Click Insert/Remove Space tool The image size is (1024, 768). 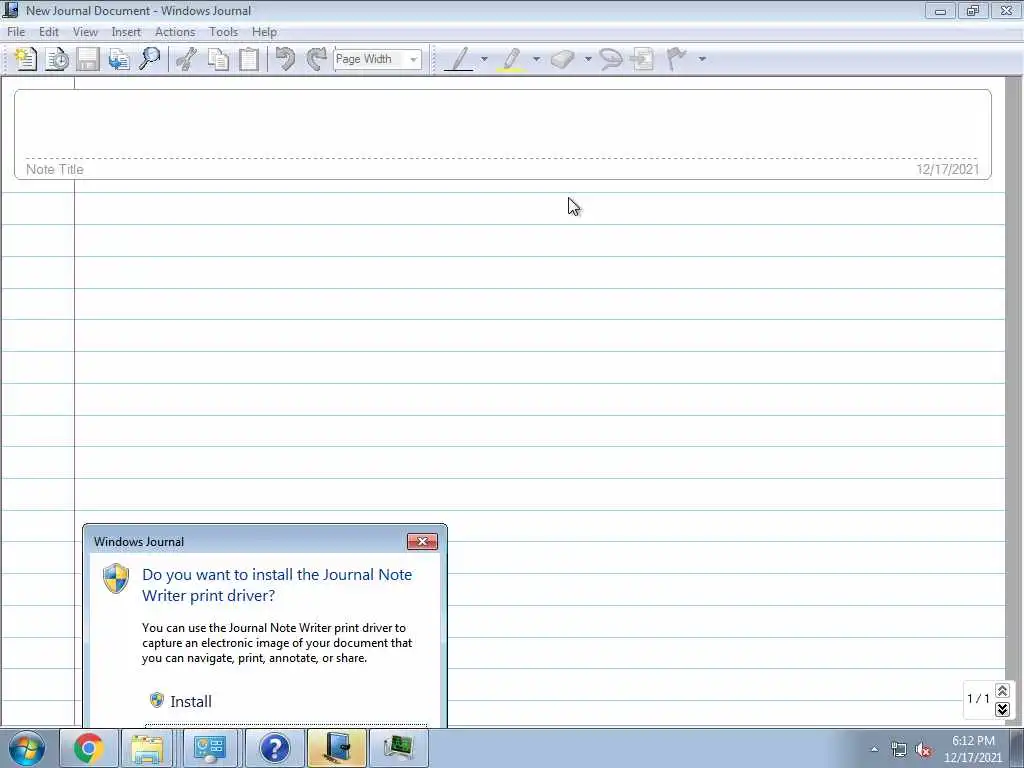643,59
